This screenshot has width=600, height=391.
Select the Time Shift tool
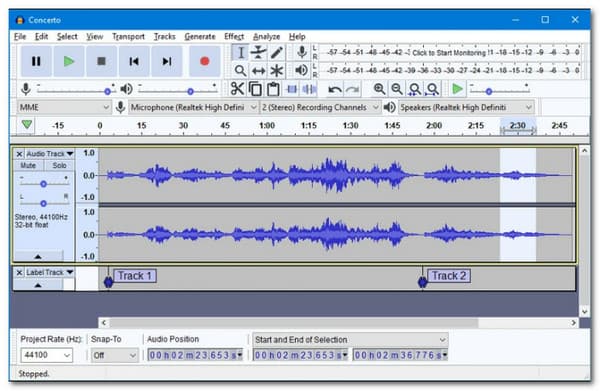[259, 70]
